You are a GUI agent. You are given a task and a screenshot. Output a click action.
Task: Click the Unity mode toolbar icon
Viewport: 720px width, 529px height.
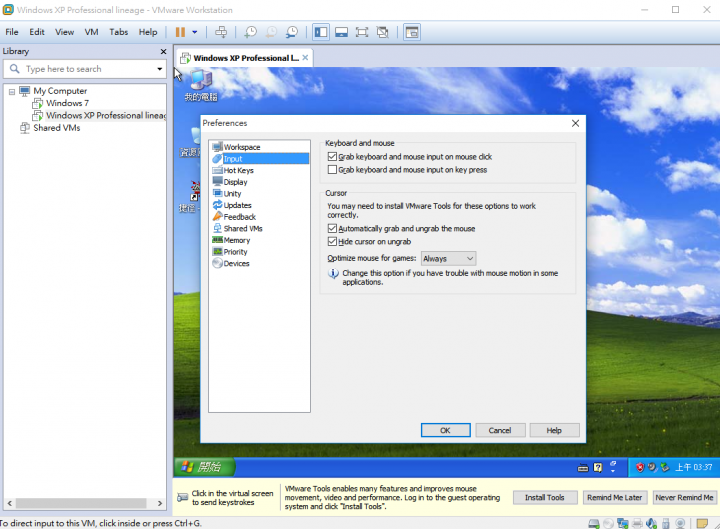point(382,32)
